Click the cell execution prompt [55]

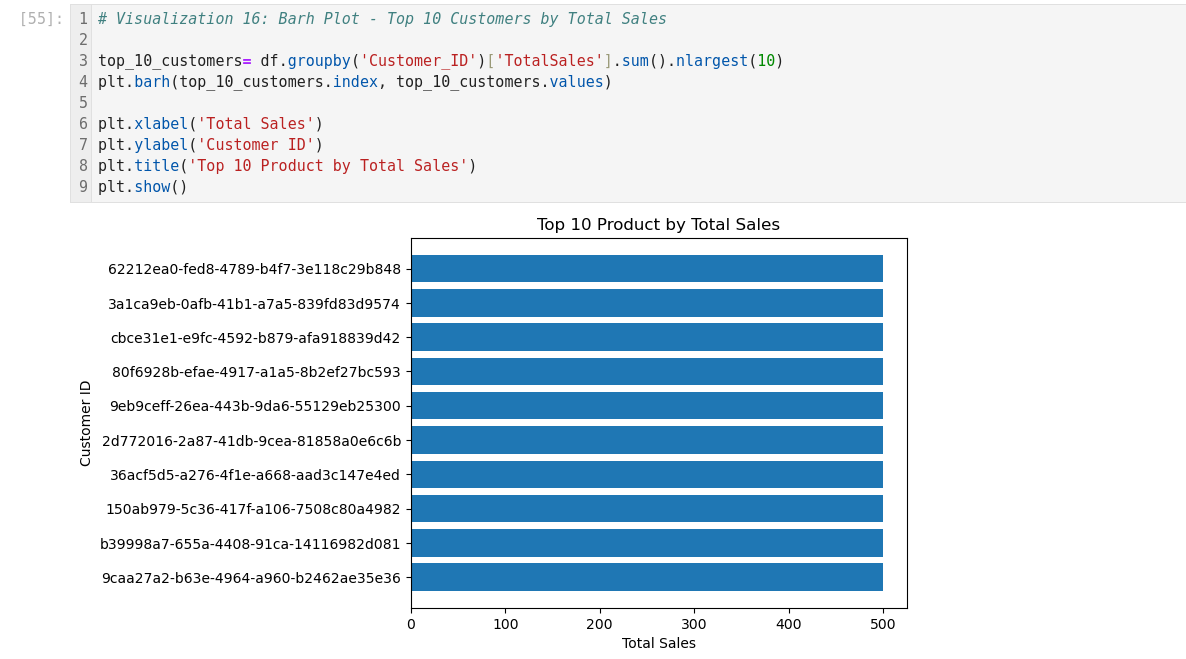[41, 19]
